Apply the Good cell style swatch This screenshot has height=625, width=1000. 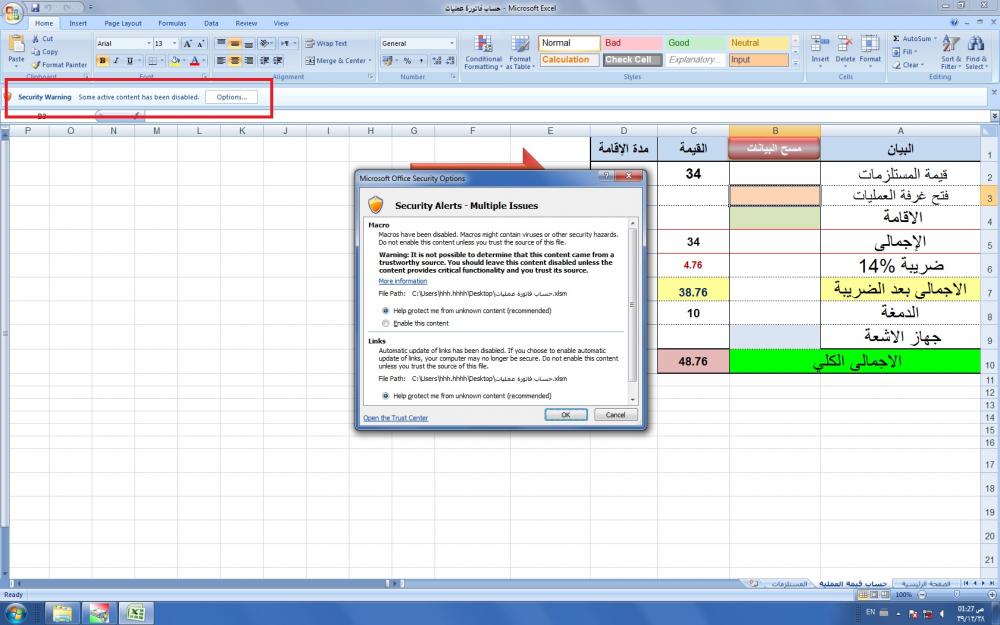click(x=695, y=43)
